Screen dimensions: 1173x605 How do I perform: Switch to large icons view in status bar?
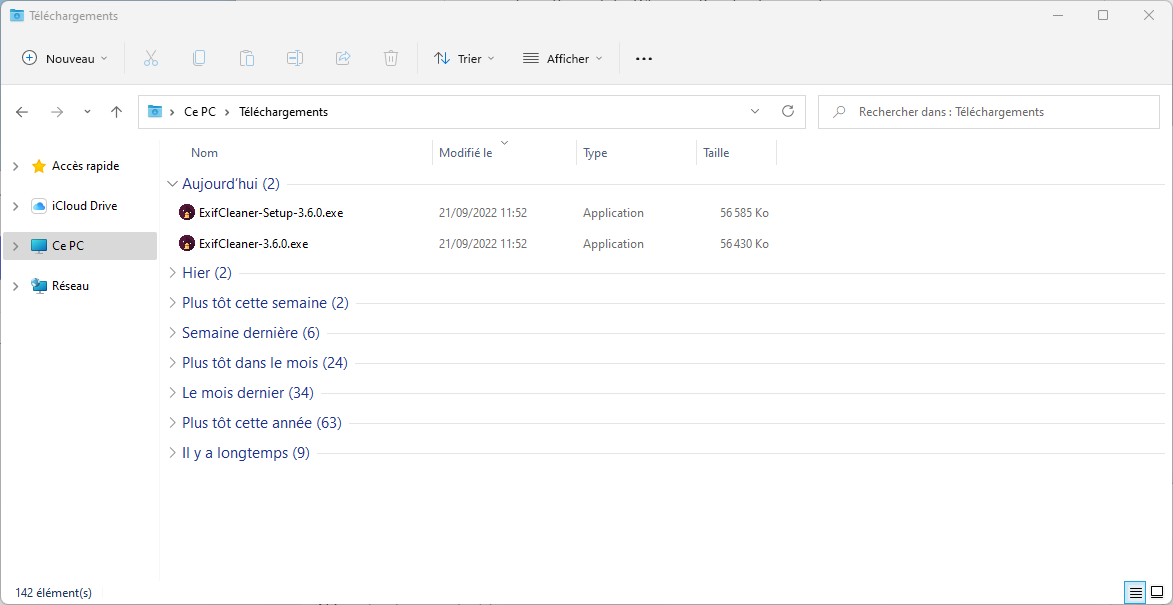[x=1157, y=593]
